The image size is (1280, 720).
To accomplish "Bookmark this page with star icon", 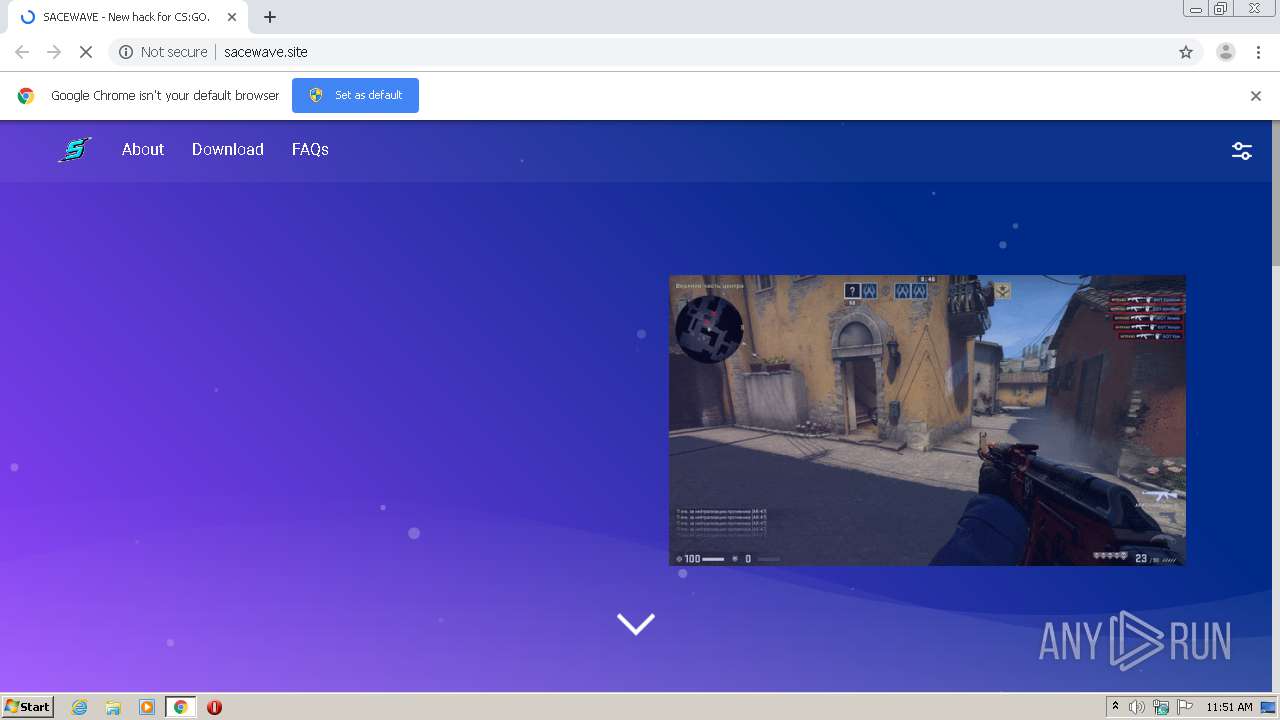I will (1186, 52).
